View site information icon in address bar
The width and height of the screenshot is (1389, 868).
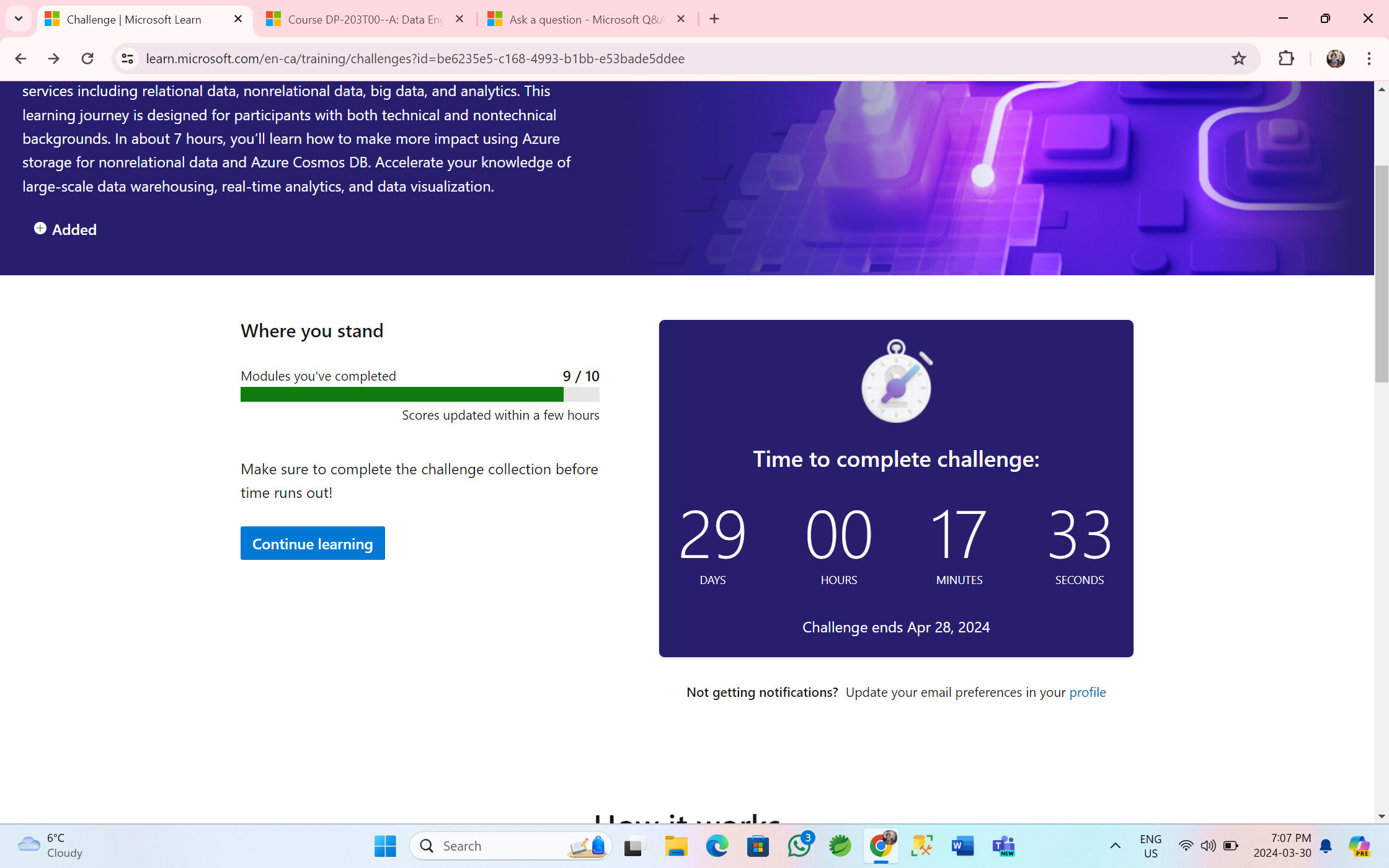(x=127, y=58)
